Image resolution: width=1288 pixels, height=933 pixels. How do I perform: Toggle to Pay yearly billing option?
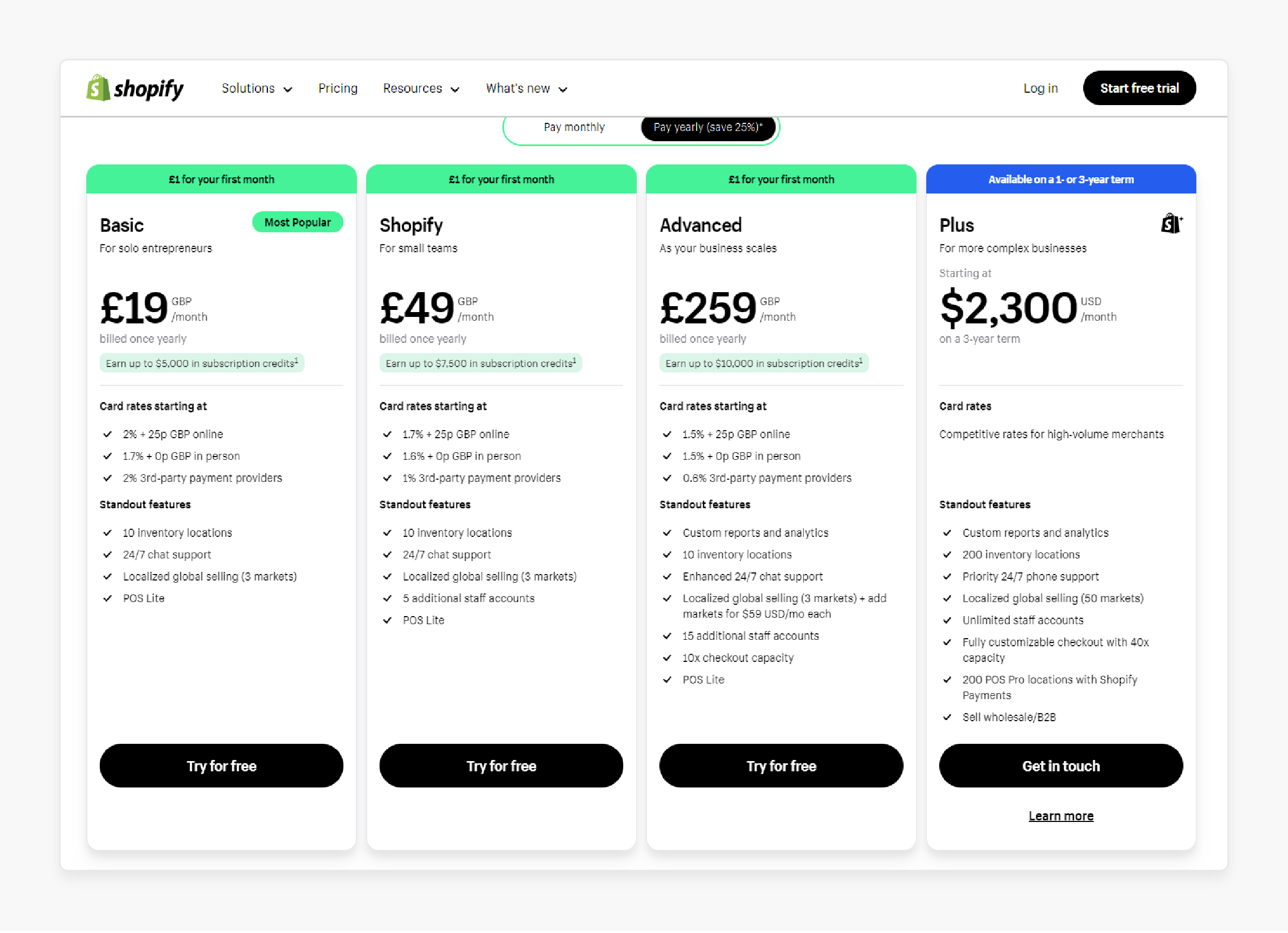(706, 127)
